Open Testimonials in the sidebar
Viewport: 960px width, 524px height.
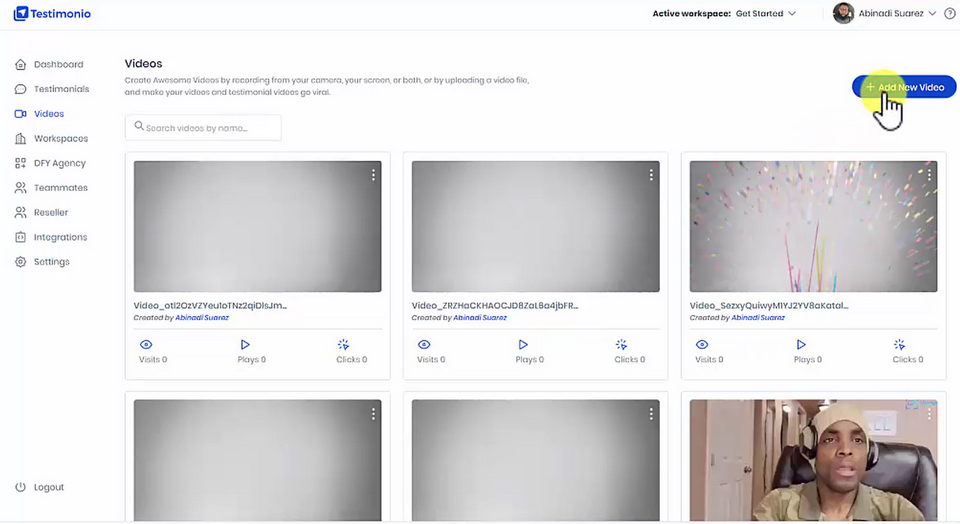coord(61,89)
